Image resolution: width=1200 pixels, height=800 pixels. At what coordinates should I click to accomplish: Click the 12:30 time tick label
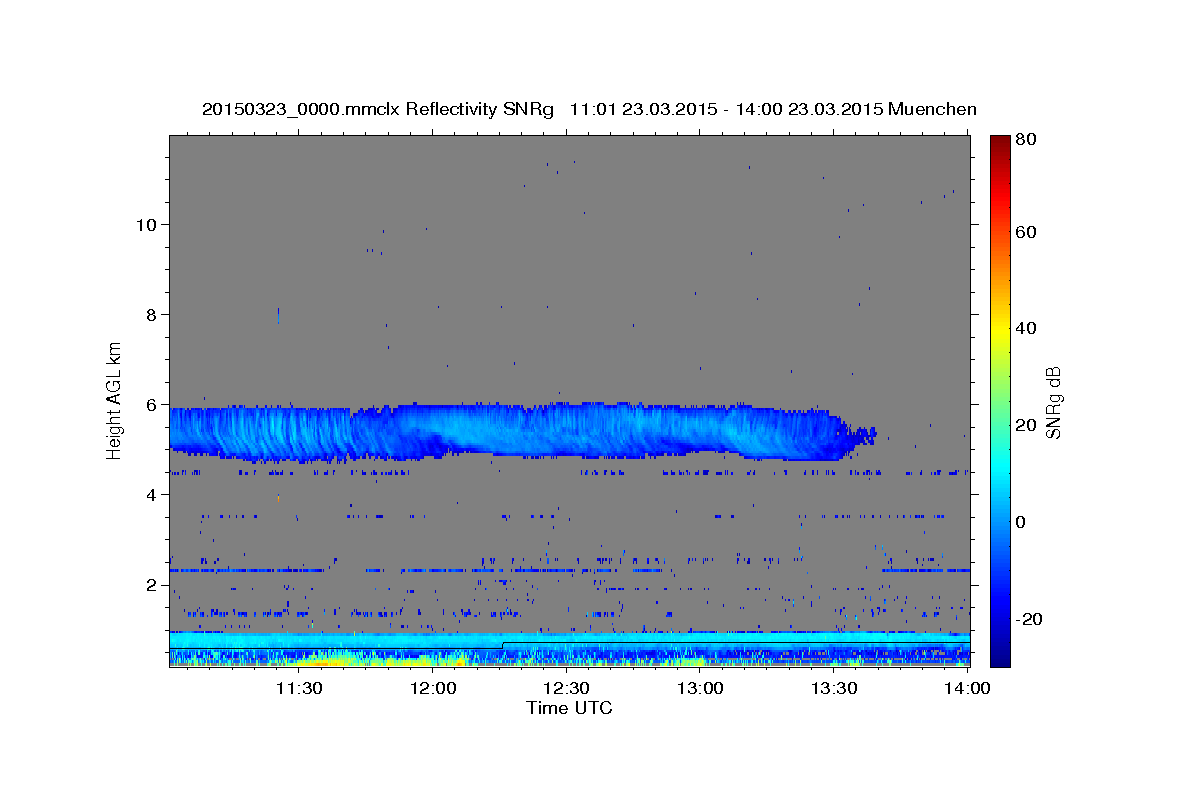click(567, 688)
